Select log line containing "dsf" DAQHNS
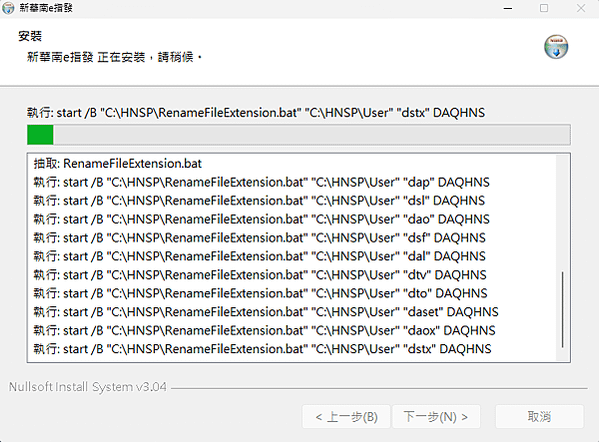The image size is (599, 442). point(259,238)
